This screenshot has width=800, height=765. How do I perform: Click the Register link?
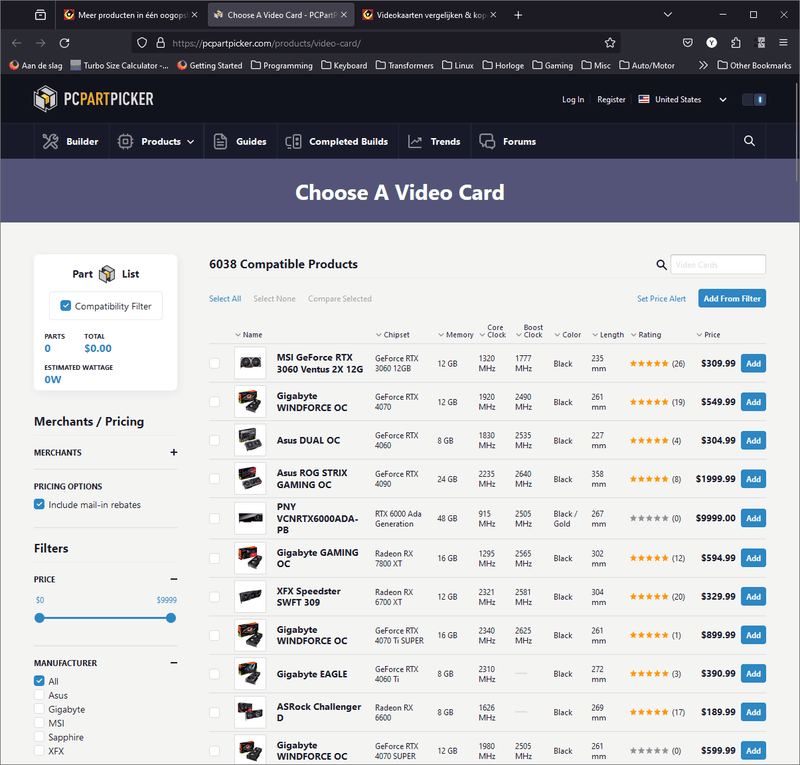tap(611, 100)
